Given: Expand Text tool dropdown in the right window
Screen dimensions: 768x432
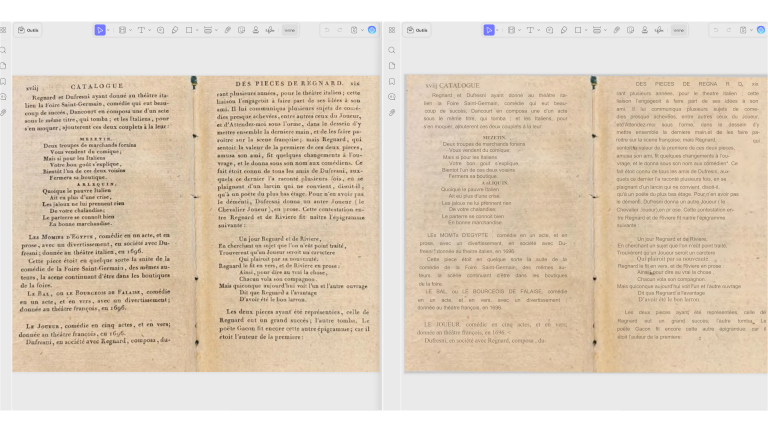Looking at the screenshot, I should tap(538, 30).
